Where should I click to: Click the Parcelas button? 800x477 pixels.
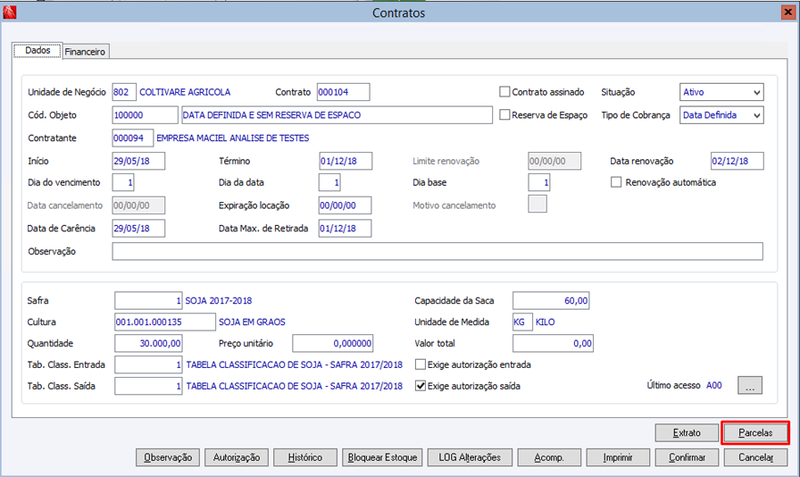click(755, 433)
